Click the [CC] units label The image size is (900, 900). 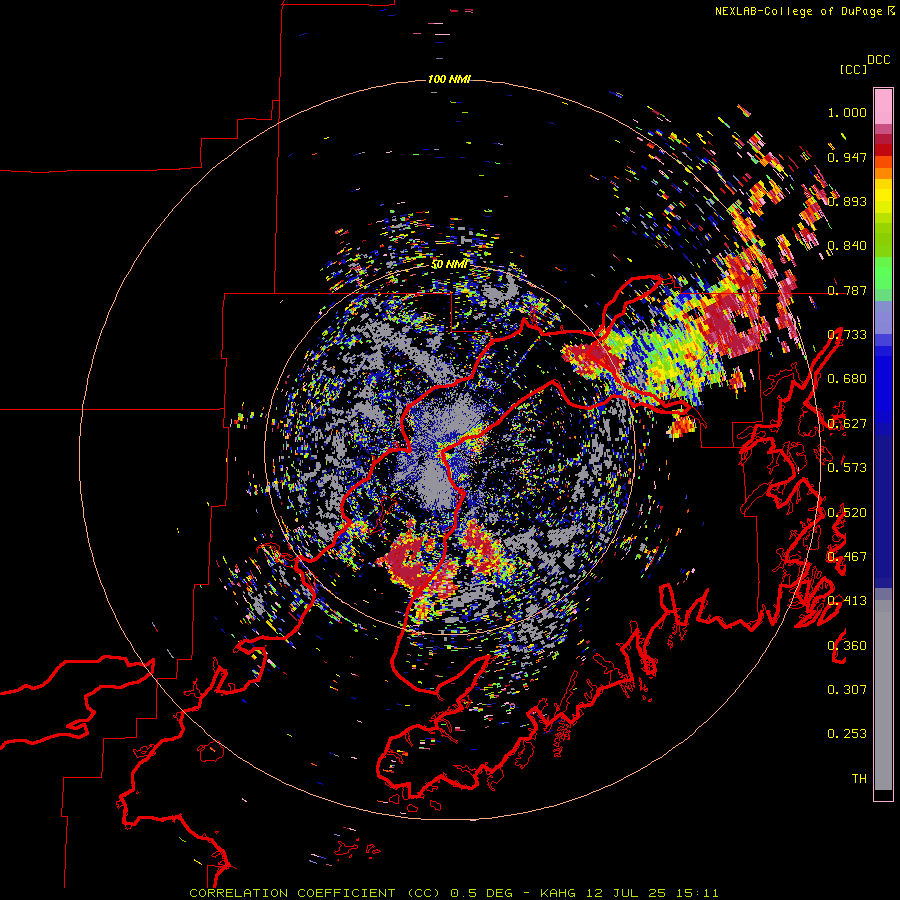pyautogui.click(x=853, y=69)
